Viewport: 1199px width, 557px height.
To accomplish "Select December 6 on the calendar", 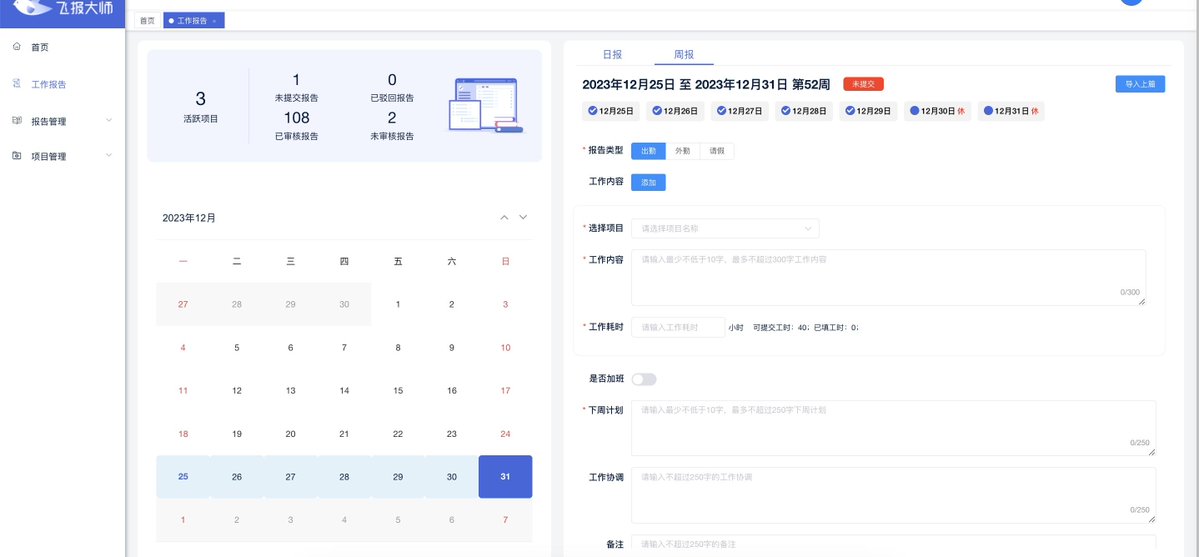I will (x=291, y=347).
